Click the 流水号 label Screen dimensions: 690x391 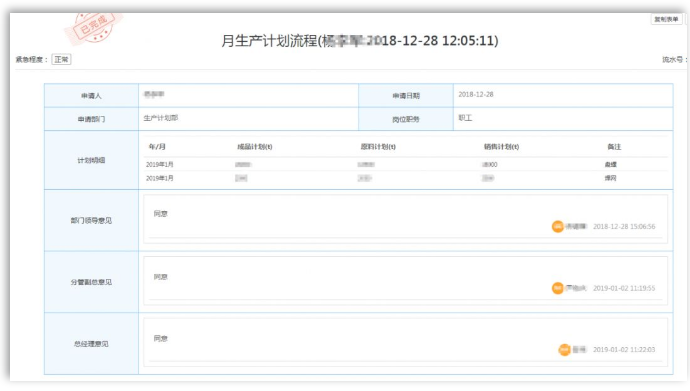click(675, 59)
